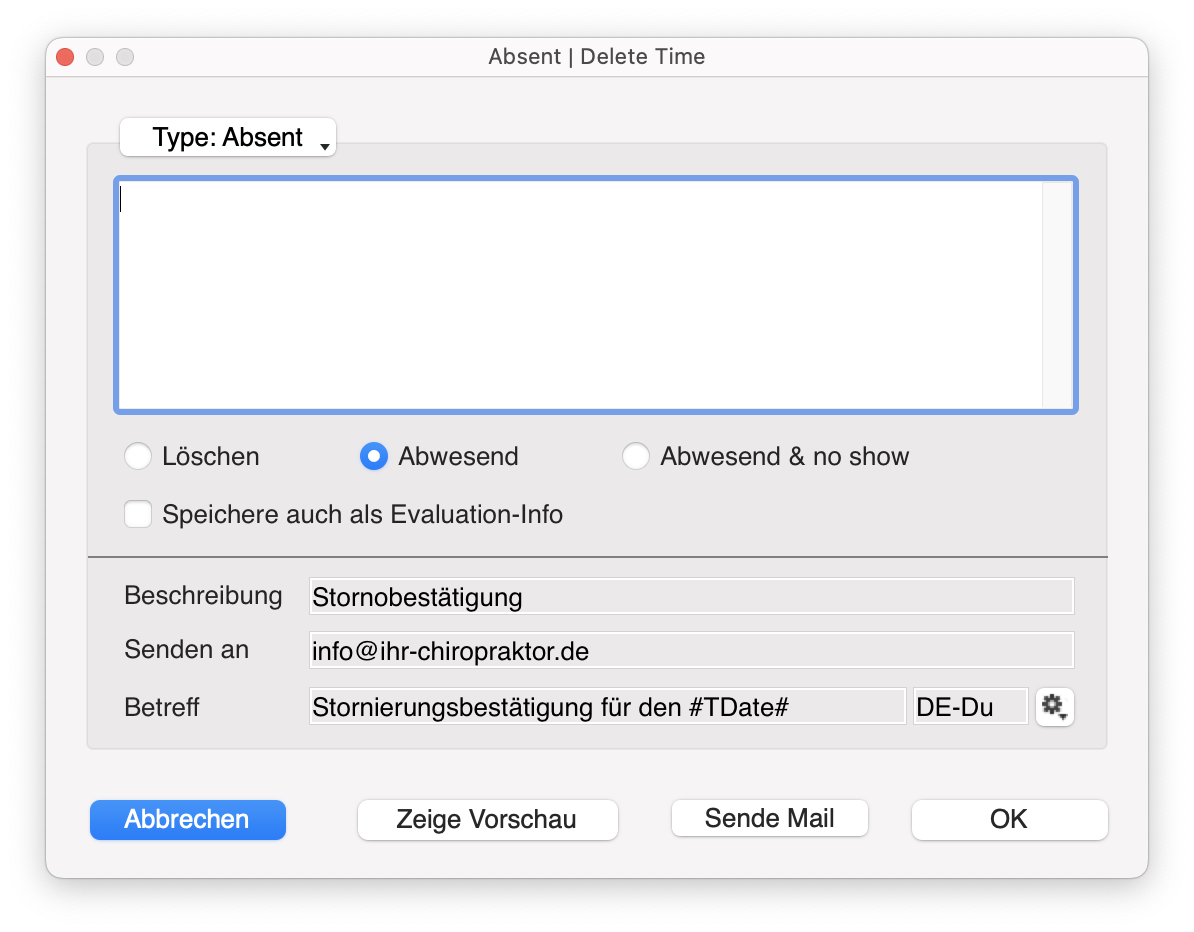Click the greyed-out minimize window button

coord(95,57)
